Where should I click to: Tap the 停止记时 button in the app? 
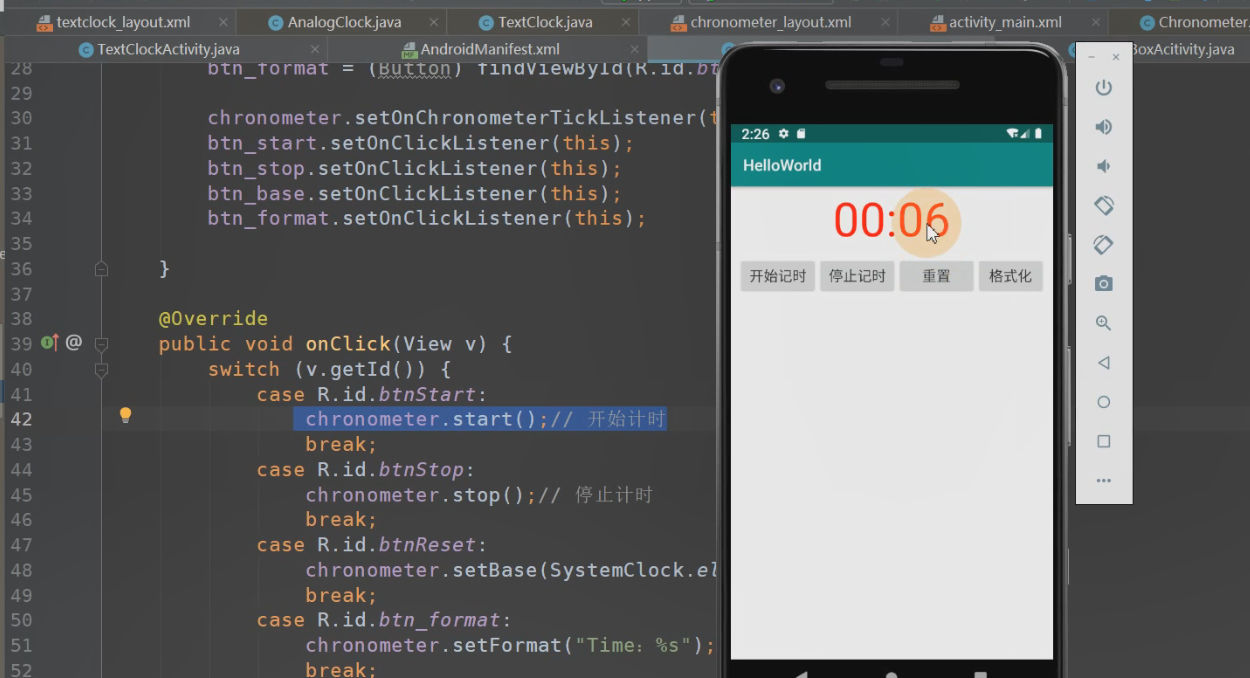tap(857, 276)
